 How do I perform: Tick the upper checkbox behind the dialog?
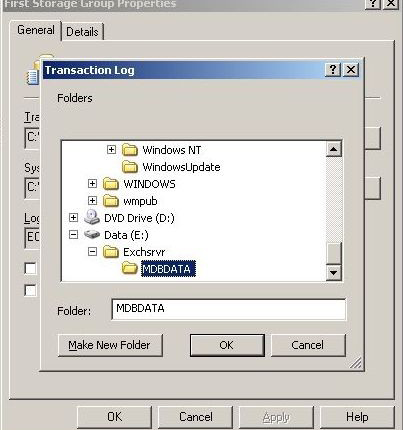click(x=30, y=268)
